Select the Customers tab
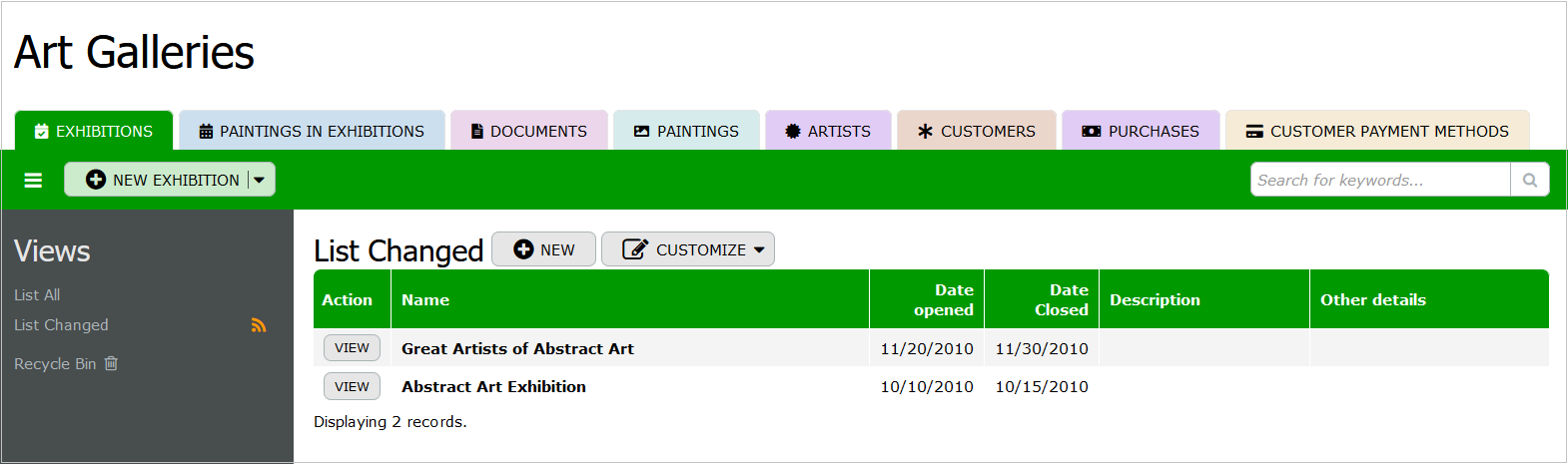 coord(977,131)
